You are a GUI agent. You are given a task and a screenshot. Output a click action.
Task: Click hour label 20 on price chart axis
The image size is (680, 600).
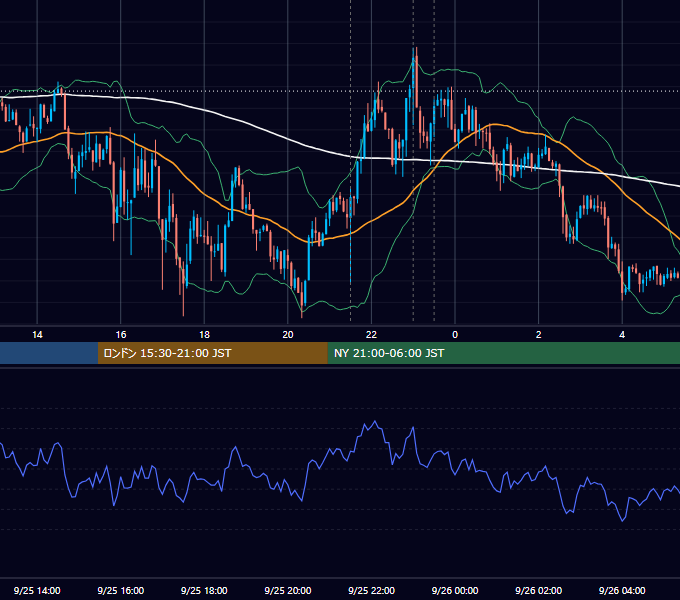(288, 335)
